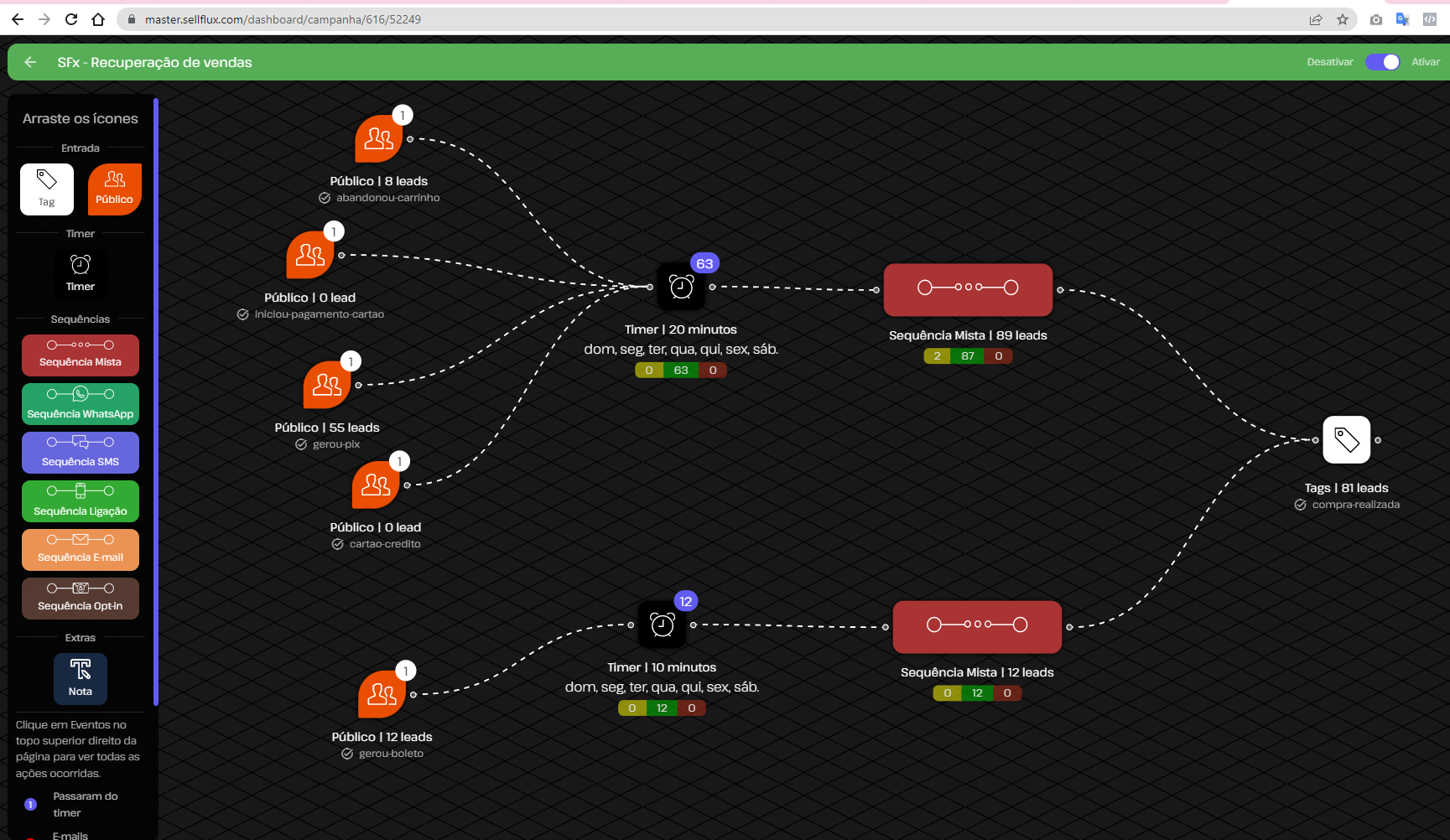Click the Desativar label

[x=1329, y=62]
